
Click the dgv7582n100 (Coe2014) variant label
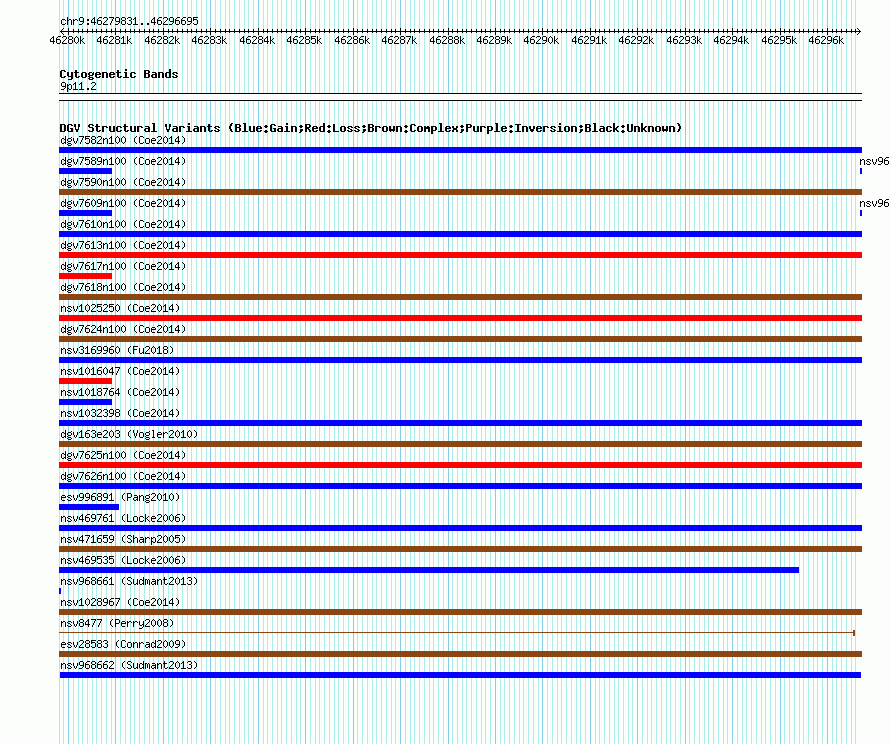[x=123, y=140]
